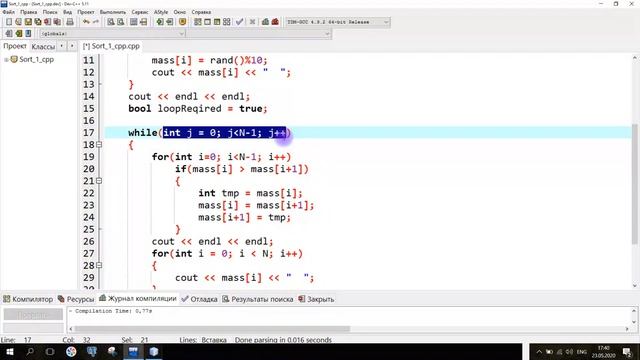Image resolution: width=640 pixels, height=360 pixels.
Task: Click the taskbar search magnifier
Action: [30, 351]
